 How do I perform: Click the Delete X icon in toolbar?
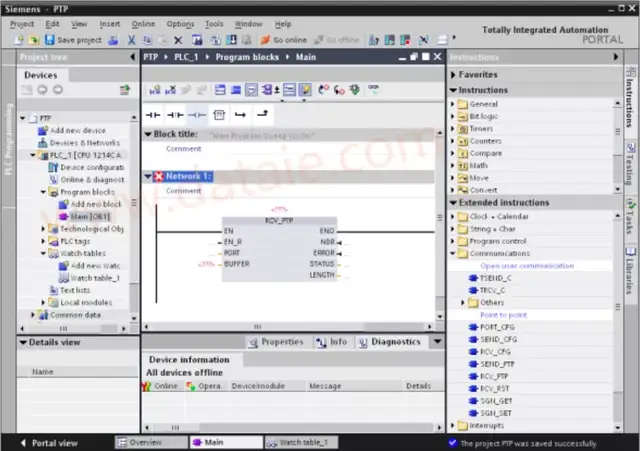click(x=178, y=40)
